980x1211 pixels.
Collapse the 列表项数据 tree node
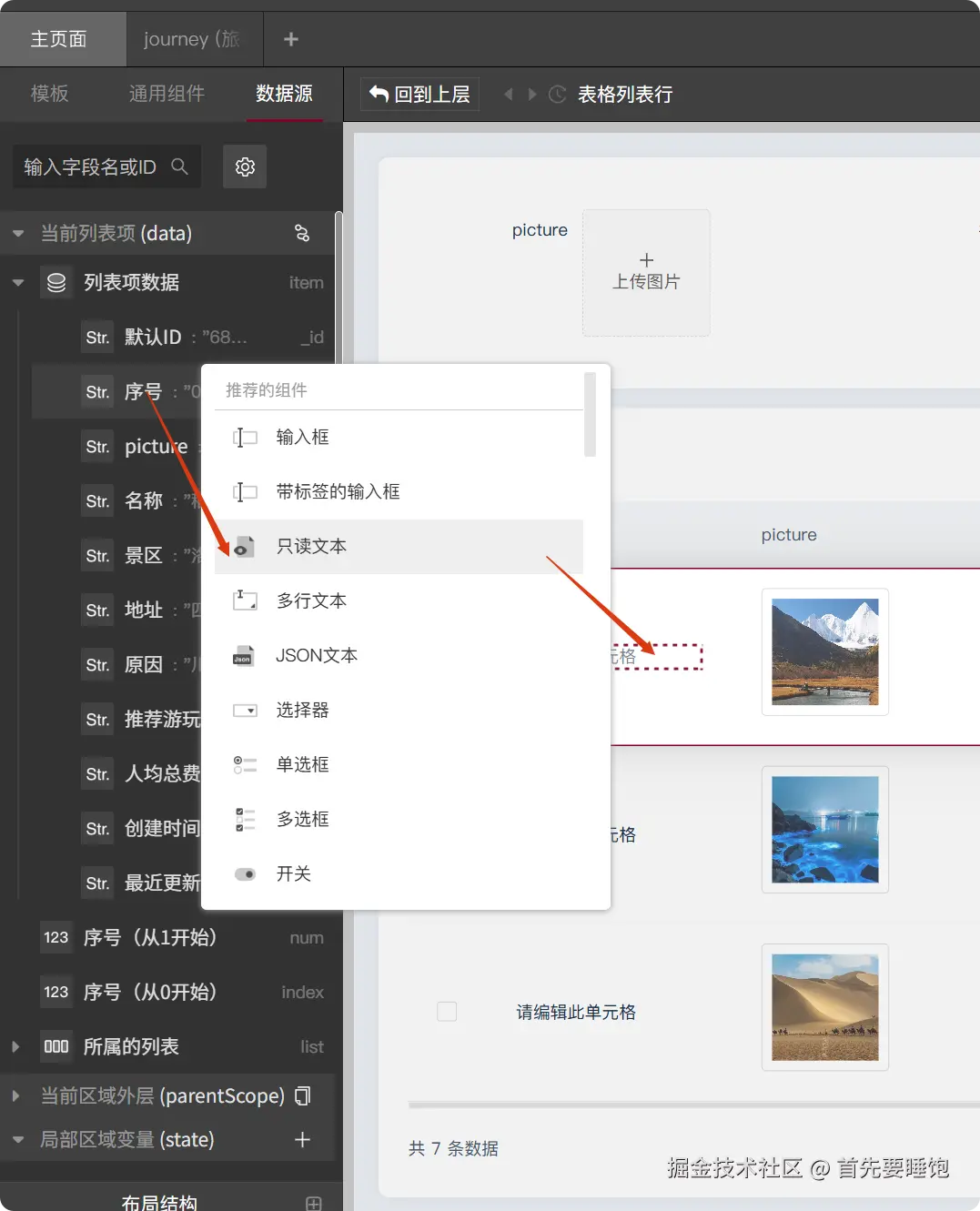[x=17, y=282]
